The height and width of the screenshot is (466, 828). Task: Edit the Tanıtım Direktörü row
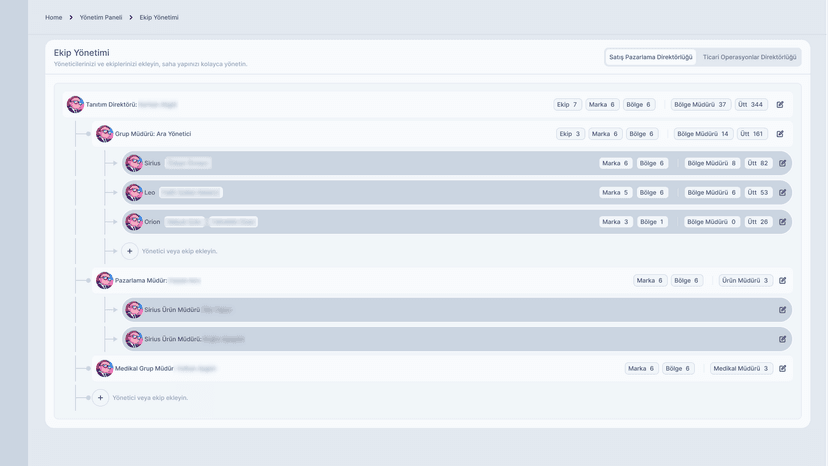click(x=780, y=104)
